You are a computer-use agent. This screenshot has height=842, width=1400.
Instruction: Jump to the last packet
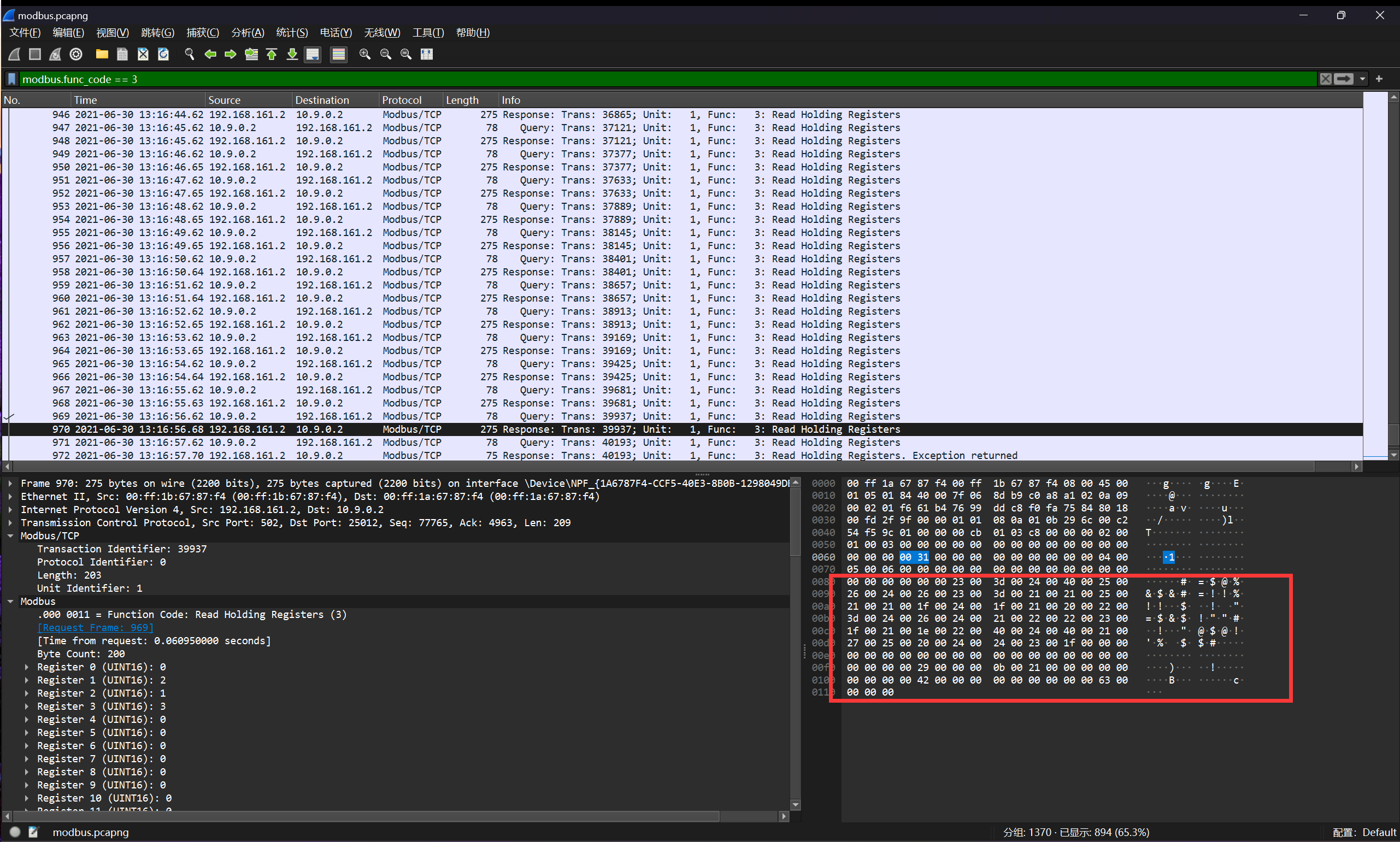click(x=292, y=54)
